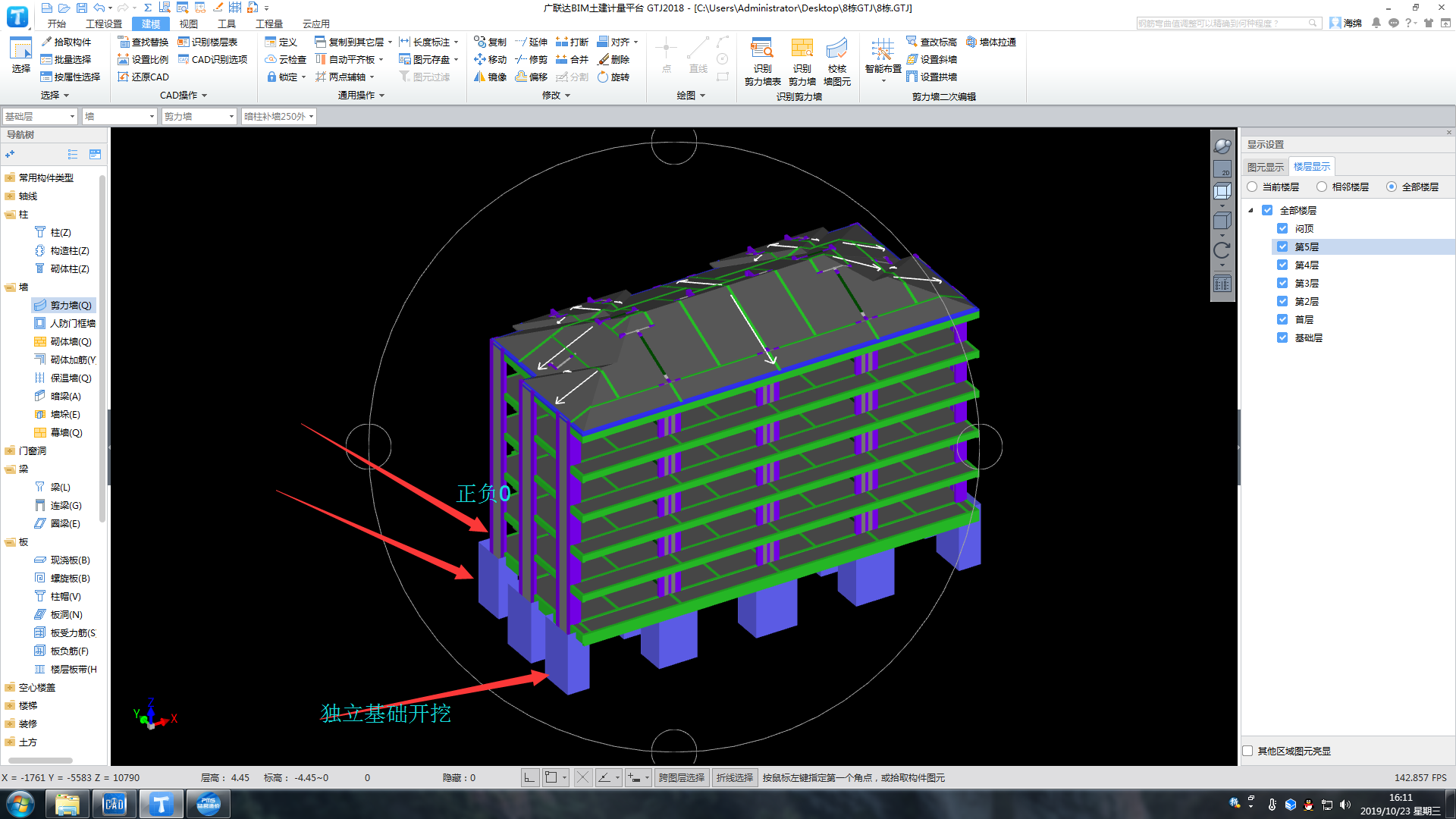The image size is (1456, 819).
Task: Toggle the 闷顶 floor checkbox
Action: tap(1282, 228)
